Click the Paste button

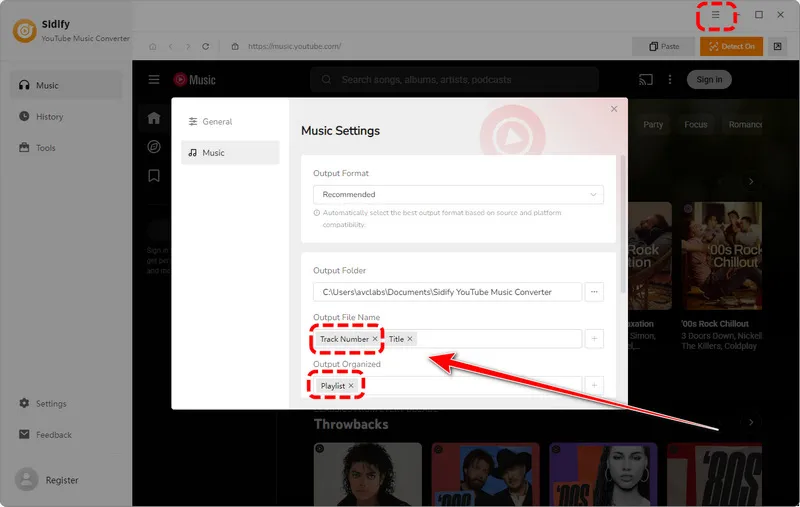coord(663,46)
